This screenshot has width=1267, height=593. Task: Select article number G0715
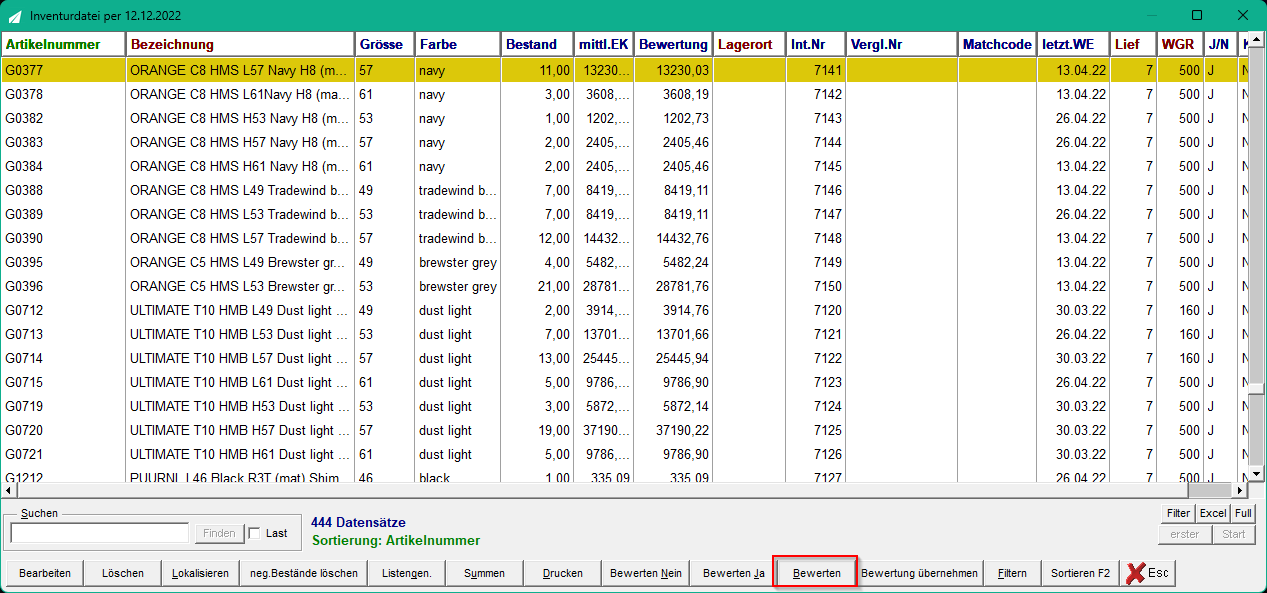point(24,382)
